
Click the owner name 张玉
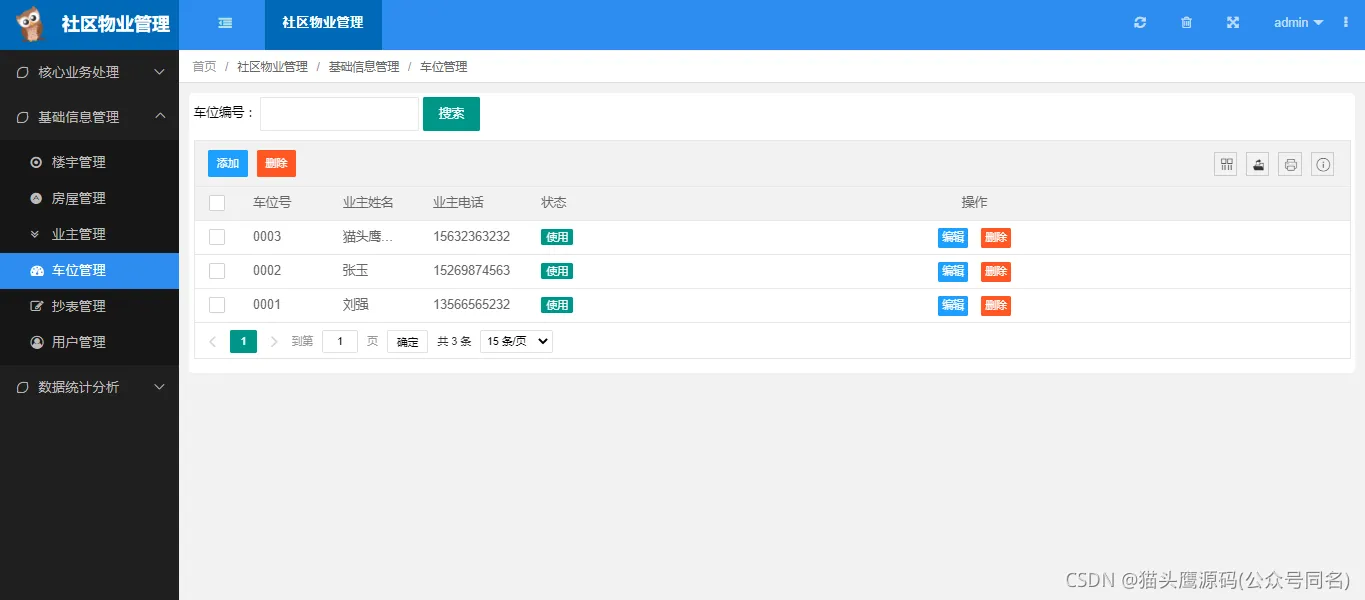point(355,271)
